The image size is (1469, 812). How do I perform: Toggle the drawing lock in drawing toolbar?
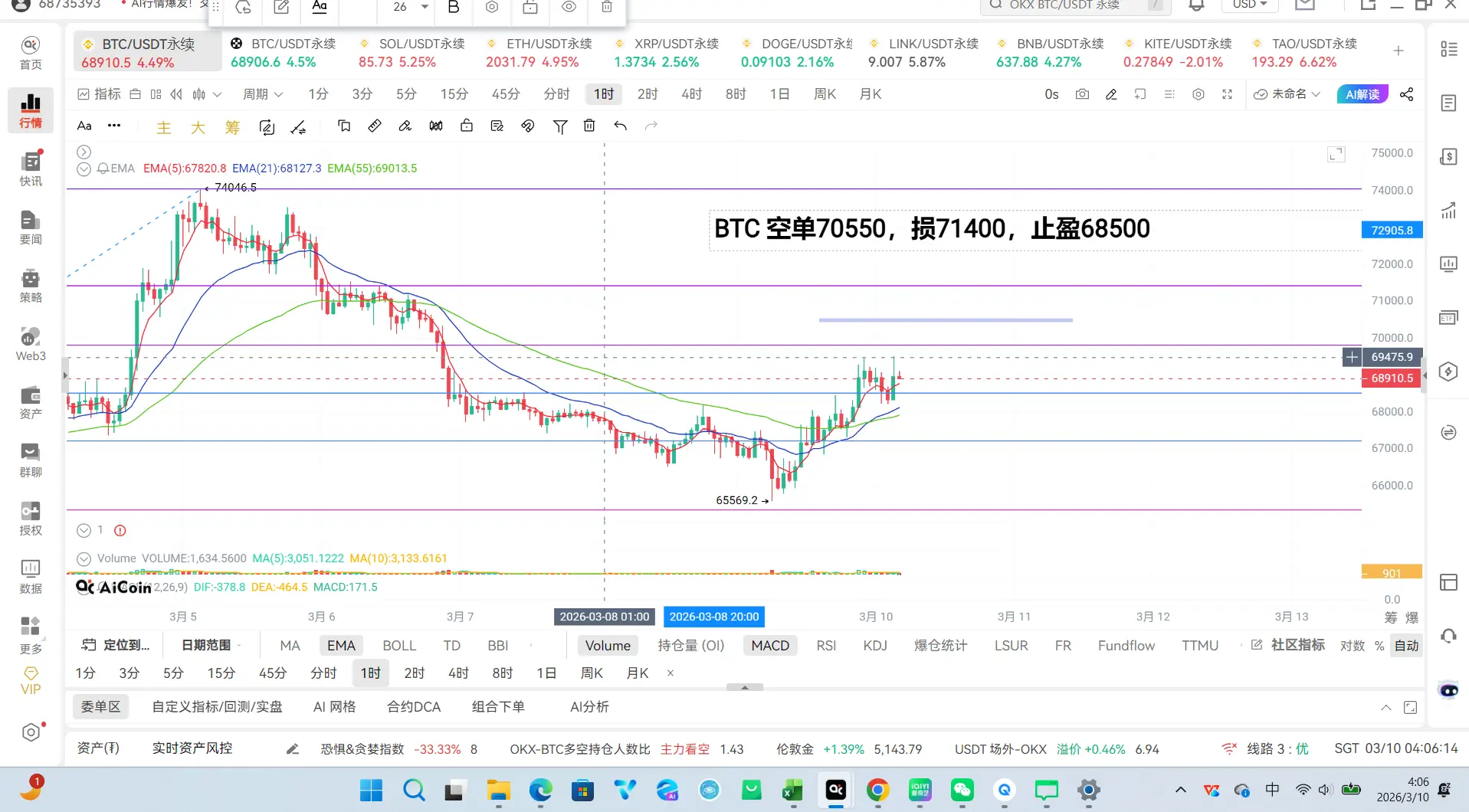[467, 126]
